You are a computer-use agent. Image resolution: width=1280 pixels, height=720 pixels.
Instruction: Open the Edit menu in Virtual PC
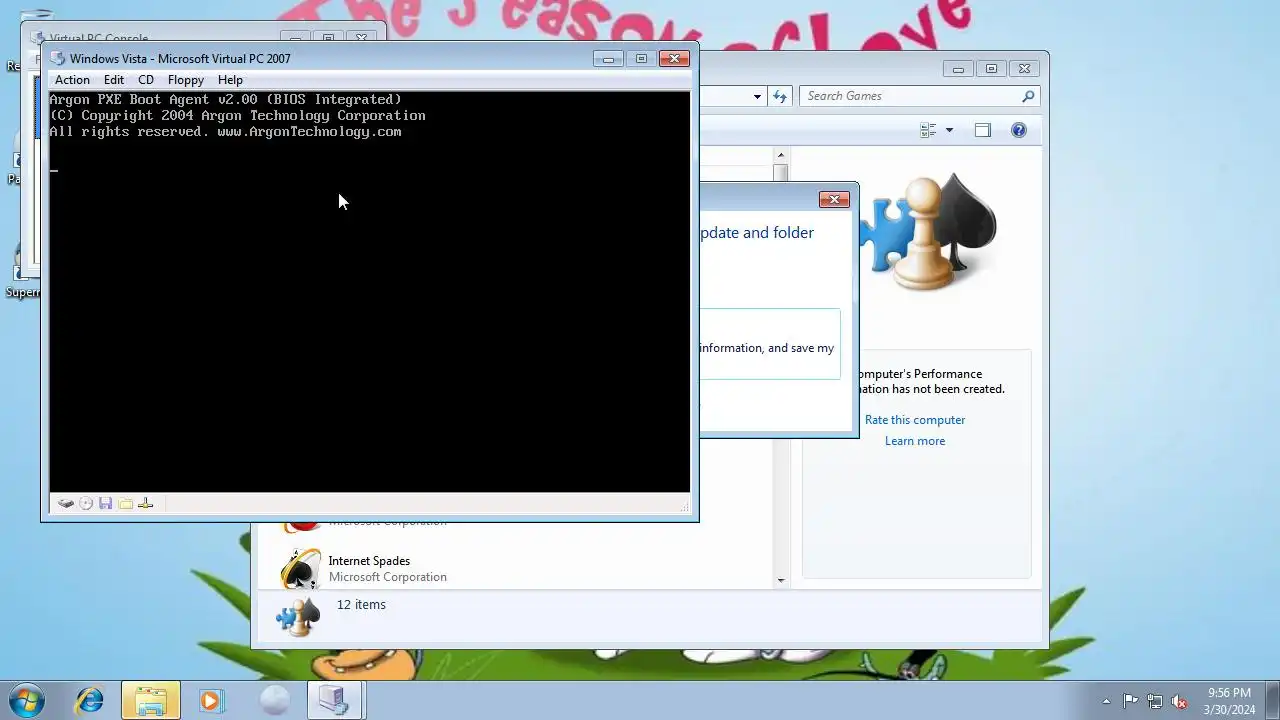coord(114,80)
